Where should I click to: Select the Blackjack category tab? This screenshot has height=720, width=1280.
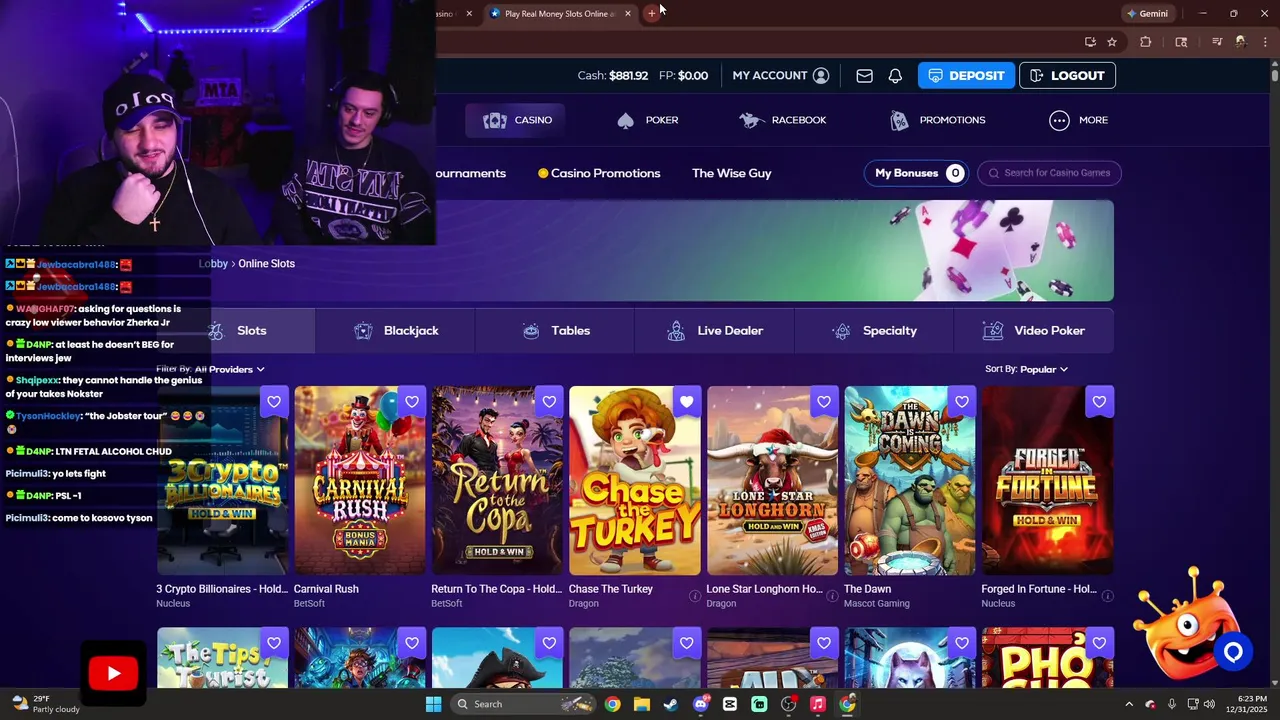(x=395, y=331)
